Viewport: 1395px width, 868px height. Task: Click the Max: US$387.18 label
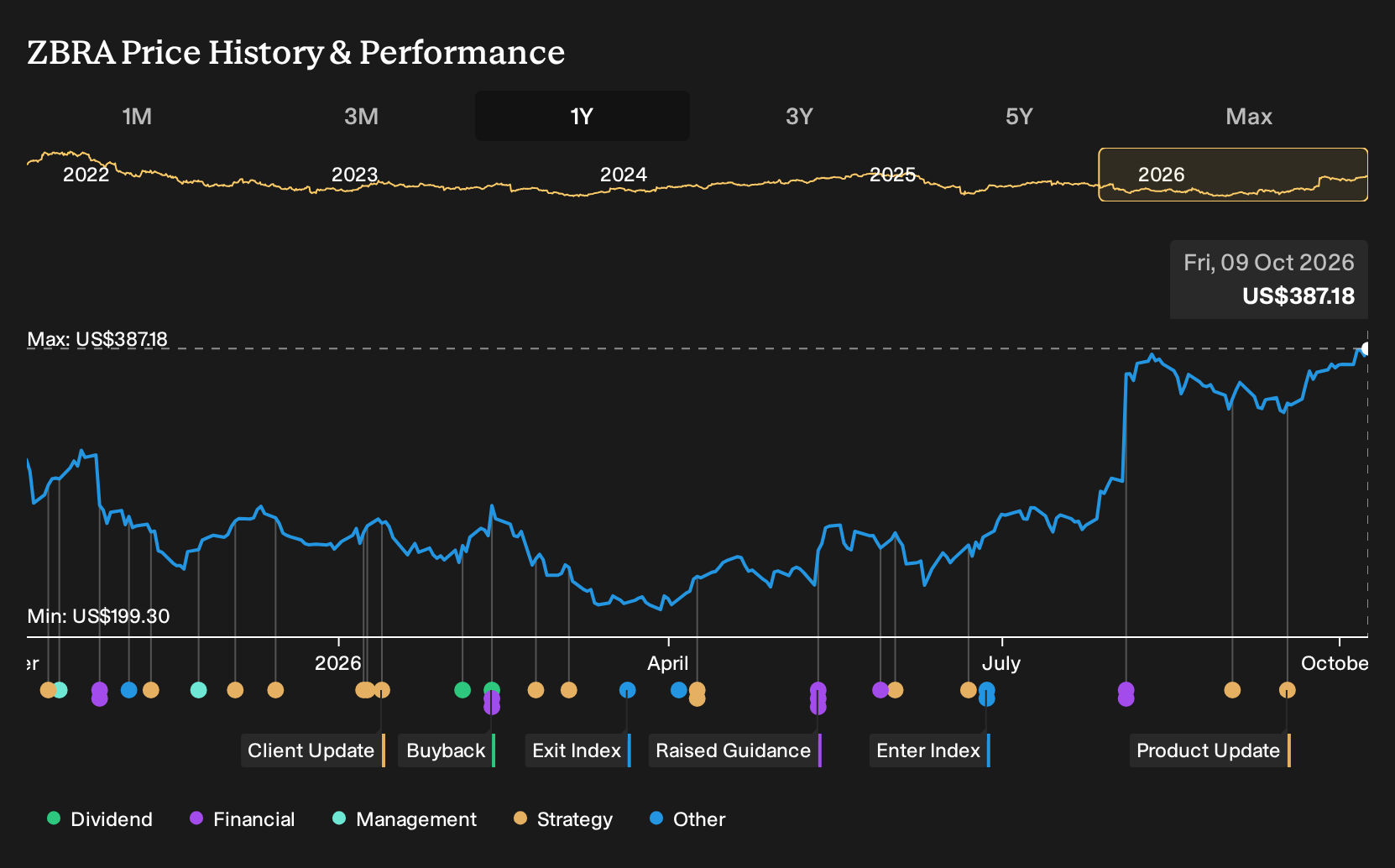click(97, 339)
